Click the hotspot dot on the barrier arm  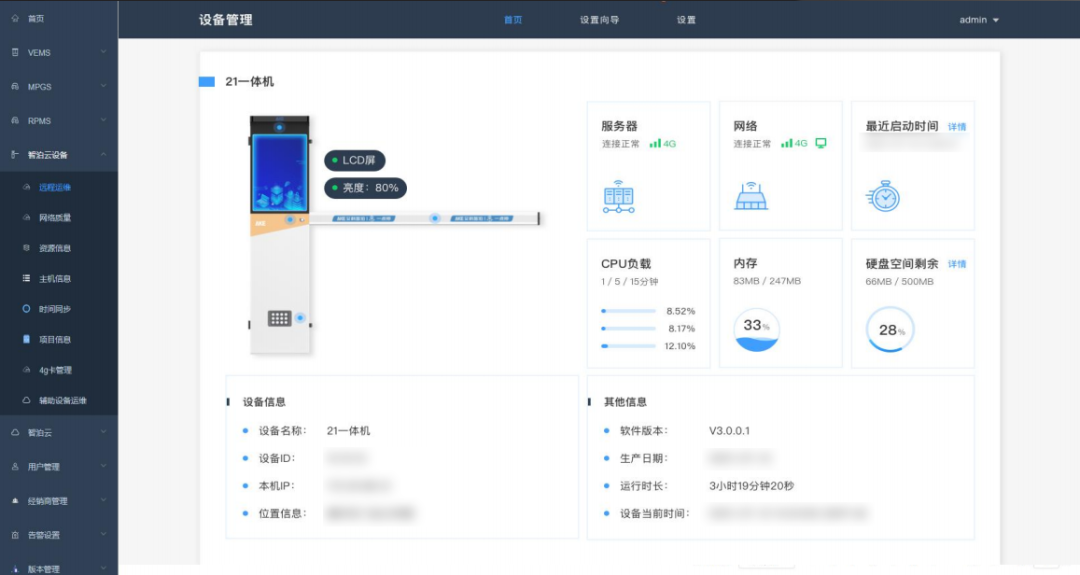435,218
